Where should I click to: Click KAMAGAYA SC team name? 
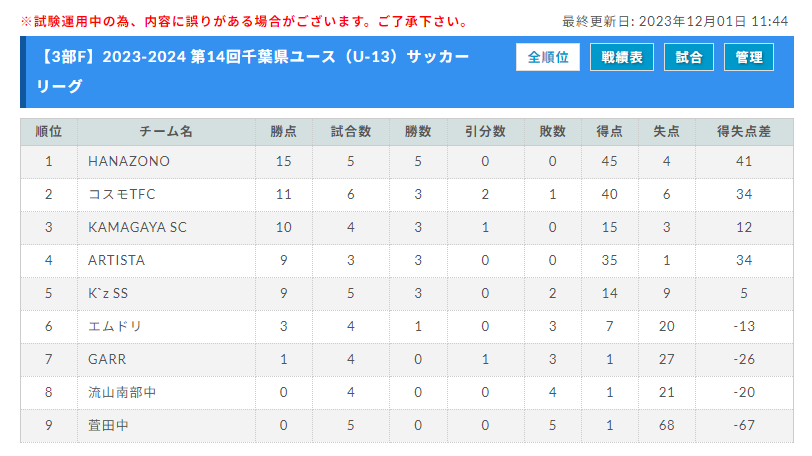(x=137, y=227)
